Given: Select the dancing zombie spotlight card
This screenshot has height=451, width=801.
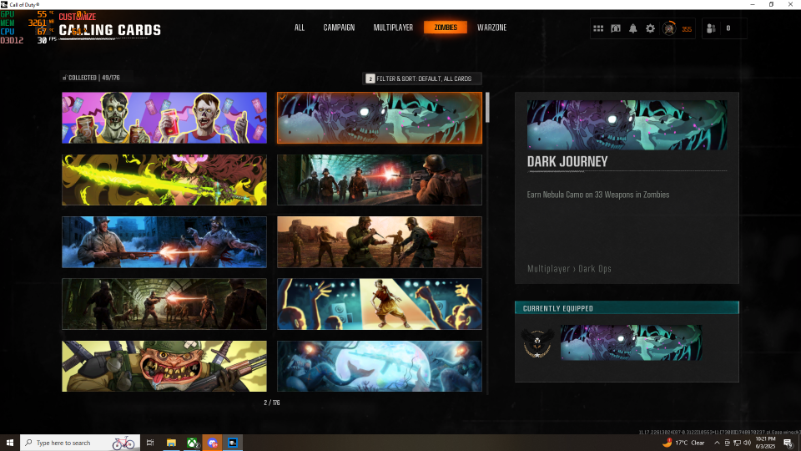Looking at the screenshot, I should pos(380,304).
